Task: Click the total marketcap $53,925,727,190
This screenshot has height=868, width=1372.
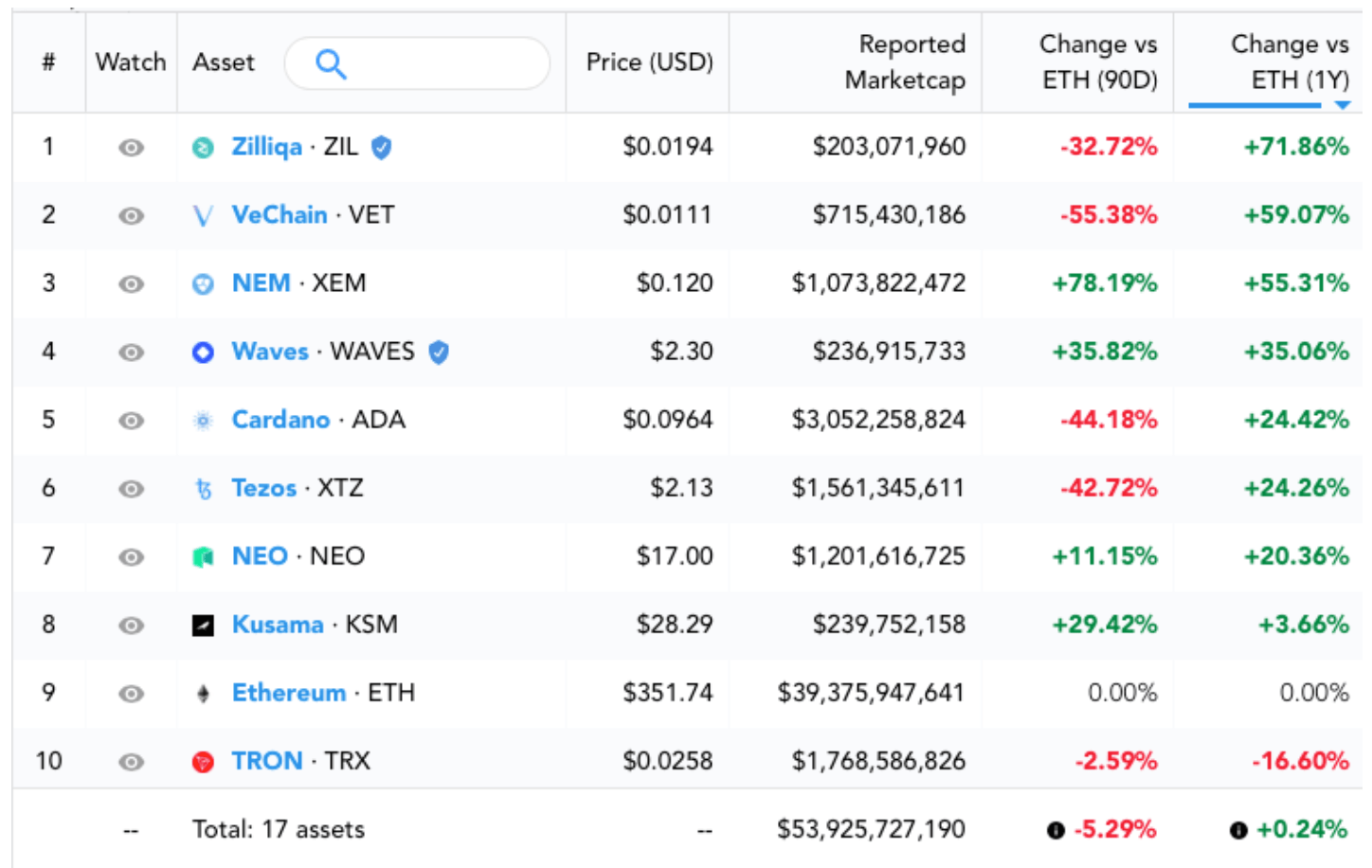Action: click(871, 829)
